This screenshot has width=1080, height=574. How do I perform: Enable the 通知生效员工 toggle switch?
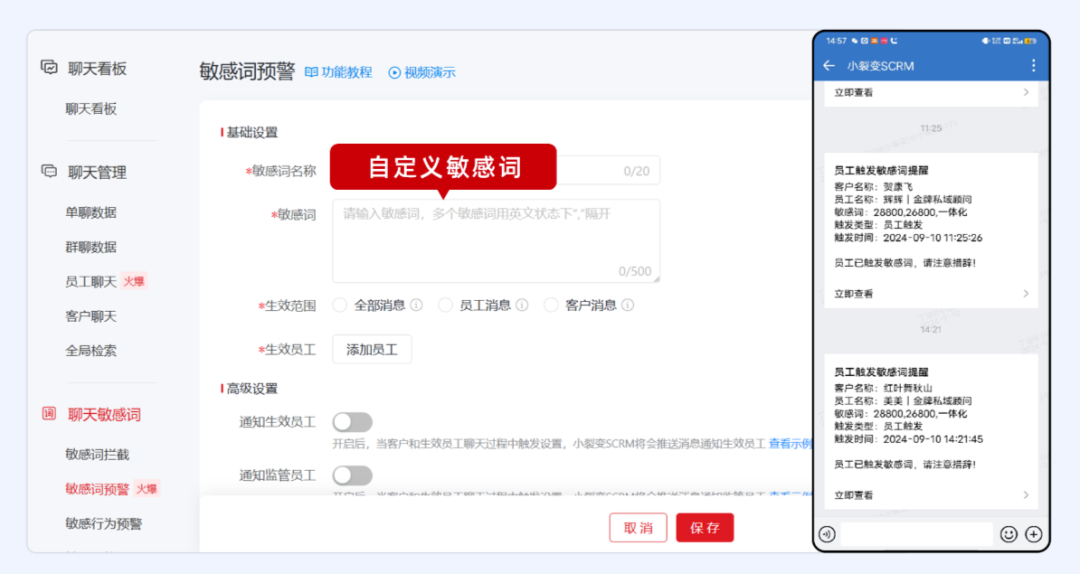[352, 422]
